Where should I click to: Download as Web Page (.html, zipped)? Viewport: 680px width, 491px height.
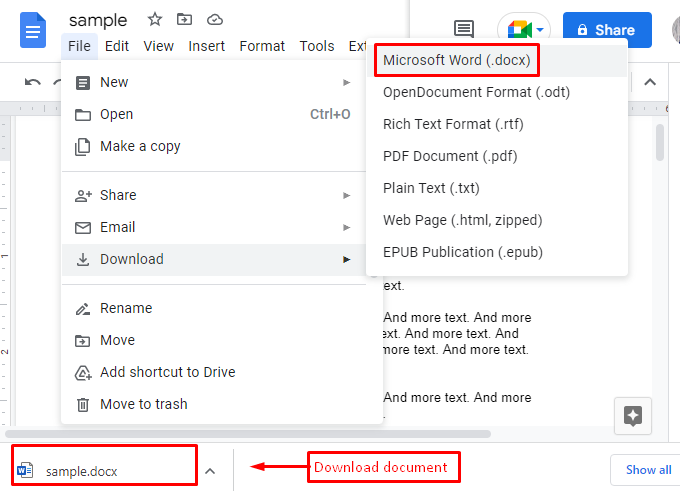coord(497,220)
